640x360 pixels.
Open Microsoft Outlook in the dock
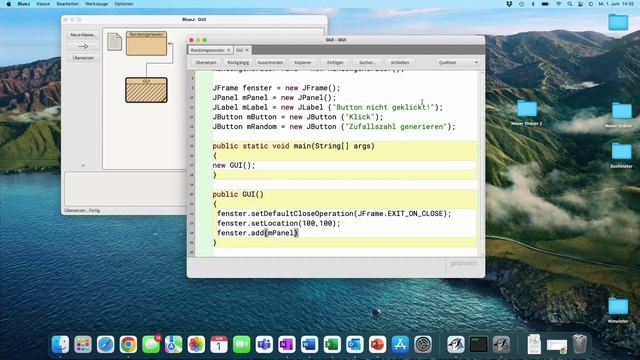point(355,344)
